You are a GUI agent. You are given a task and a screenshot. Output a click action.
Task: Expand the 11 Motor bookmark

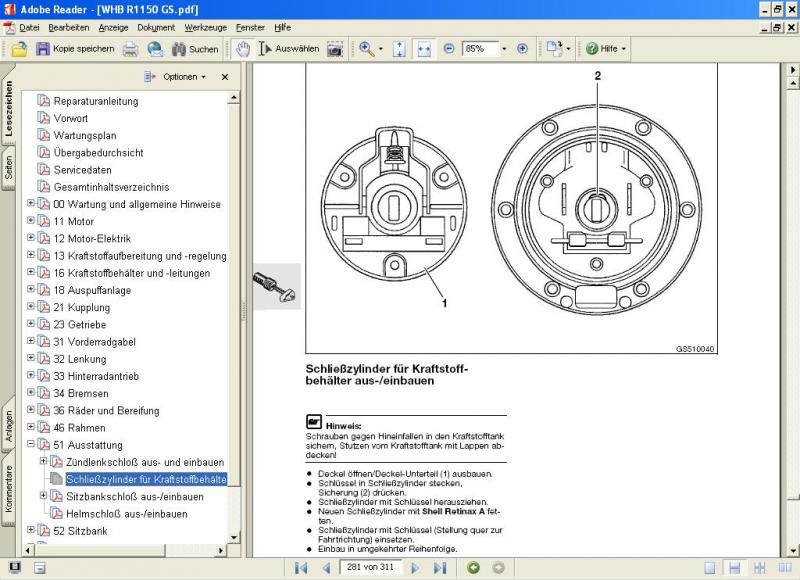pyautogui.click(x=31, y=221)
